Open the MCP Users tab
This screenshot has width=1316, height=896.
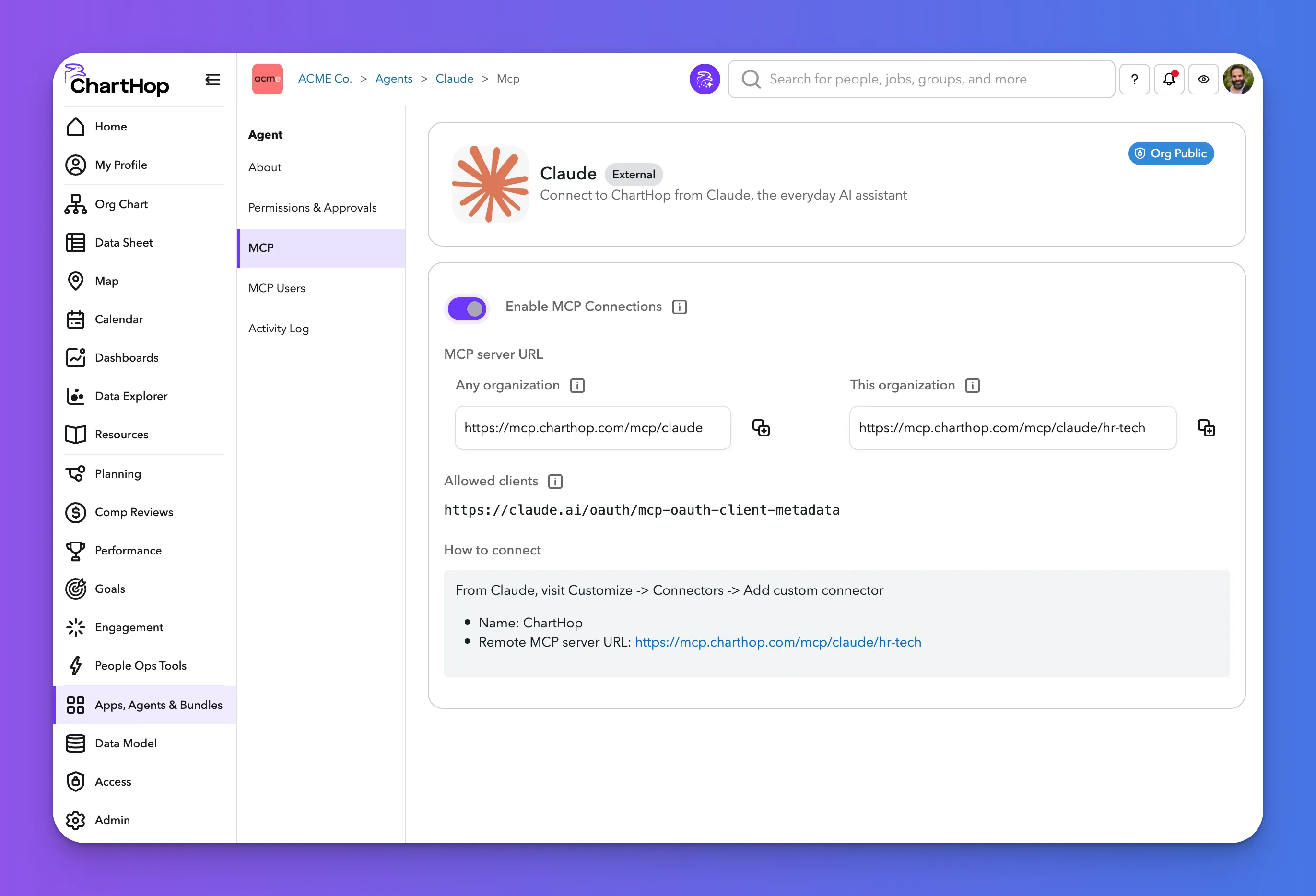pyautogui.click(x=320, y=288)
